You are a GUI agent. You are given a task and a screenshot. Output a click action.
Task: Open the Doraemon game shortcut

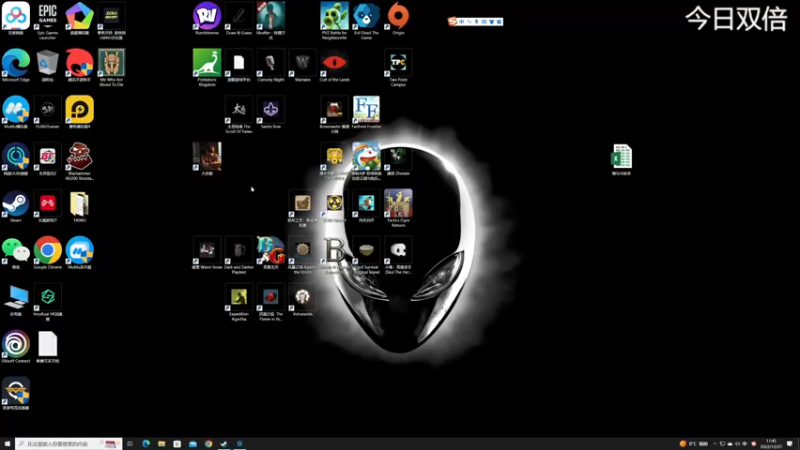click(x=366, y=161)
